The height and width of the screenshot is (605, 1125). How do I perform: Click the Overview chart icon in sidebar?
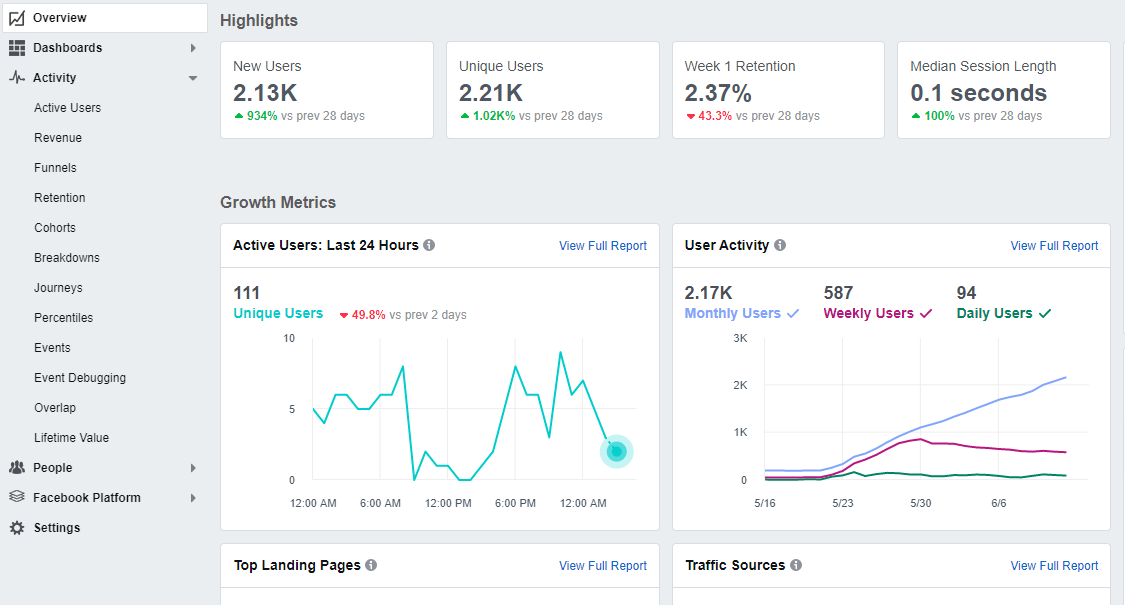click(17, 18)
